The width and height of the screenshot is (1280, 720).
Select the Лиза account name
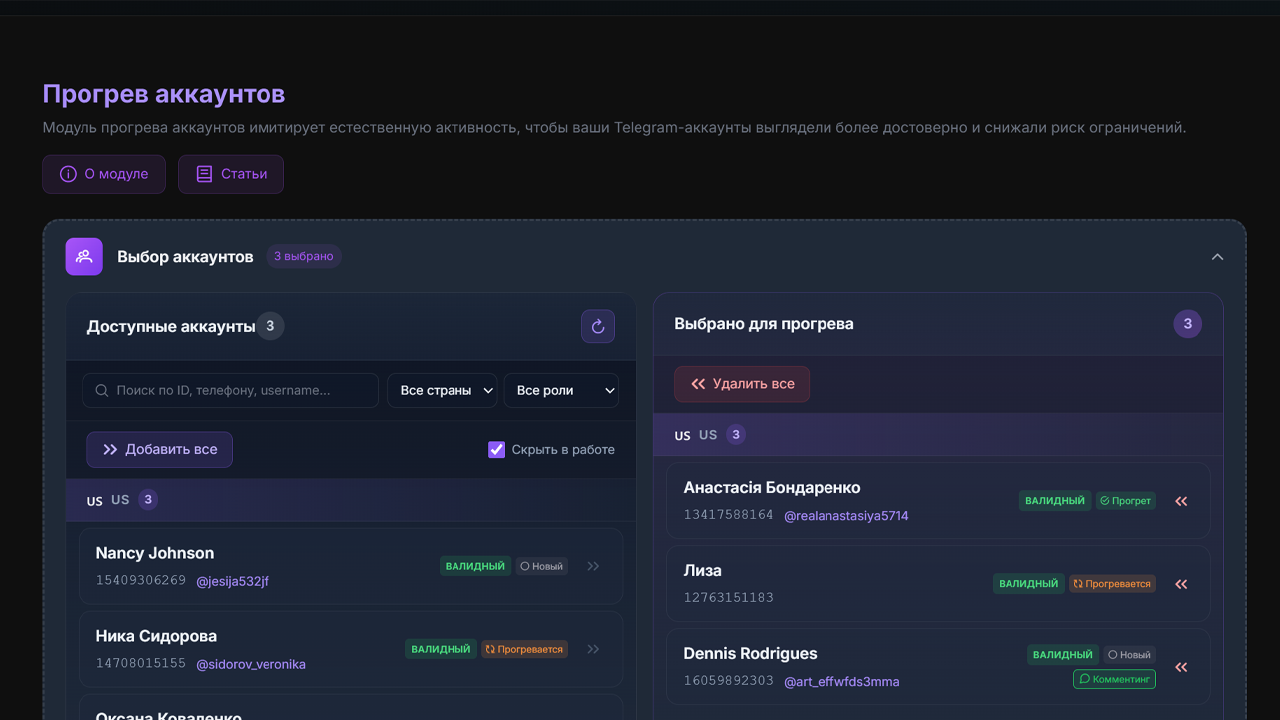click(x=703, y=571)
